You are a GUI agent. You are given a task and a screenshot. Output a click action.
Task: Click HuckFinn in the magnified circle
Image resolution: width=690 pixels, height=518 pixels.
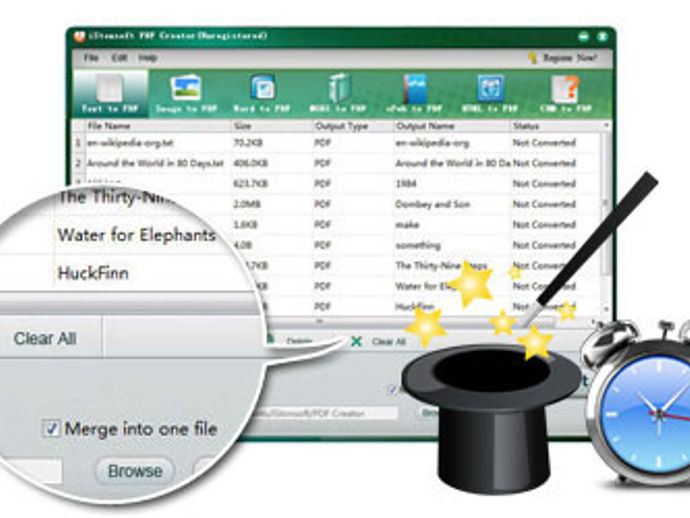(93, 273)
